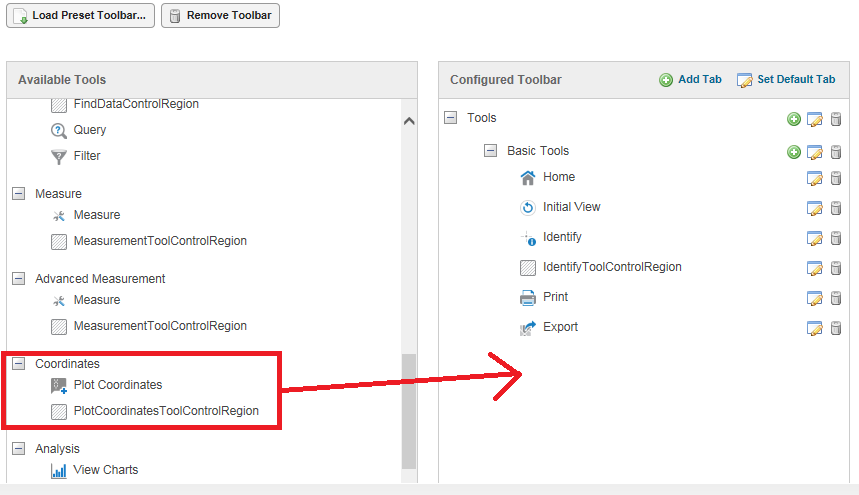Image resolution: width=859 pixels, height=495 pixels.
Task: Click the Add Tab link
Action: click(690, 79)
